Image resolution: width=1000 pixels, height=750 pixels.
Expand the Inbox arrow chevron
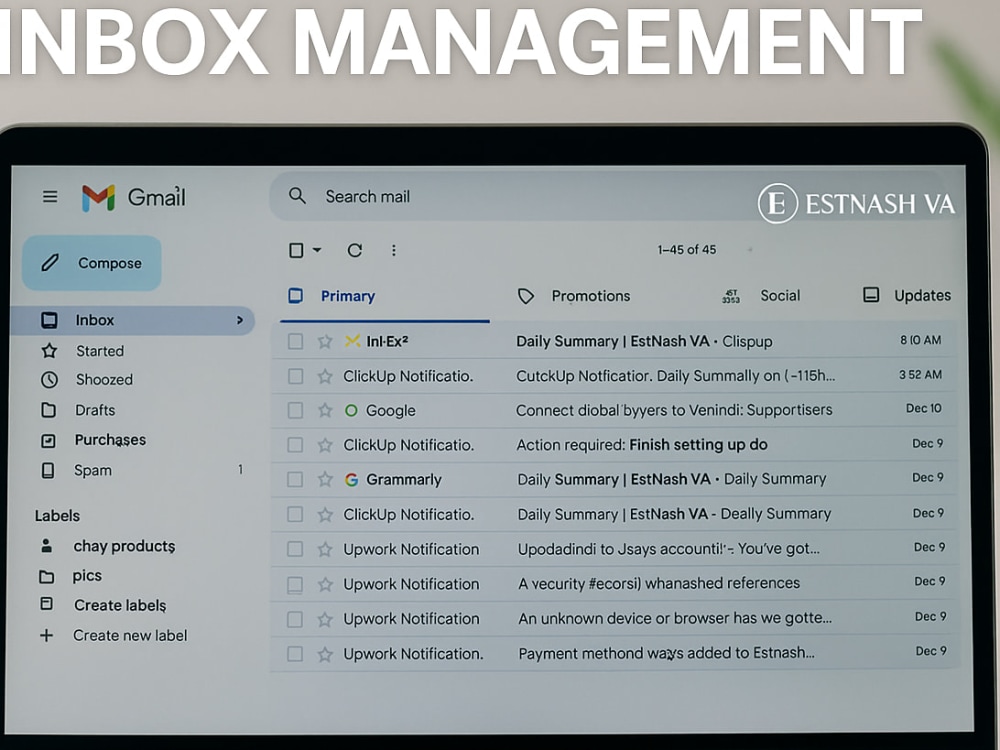point(240,320)
